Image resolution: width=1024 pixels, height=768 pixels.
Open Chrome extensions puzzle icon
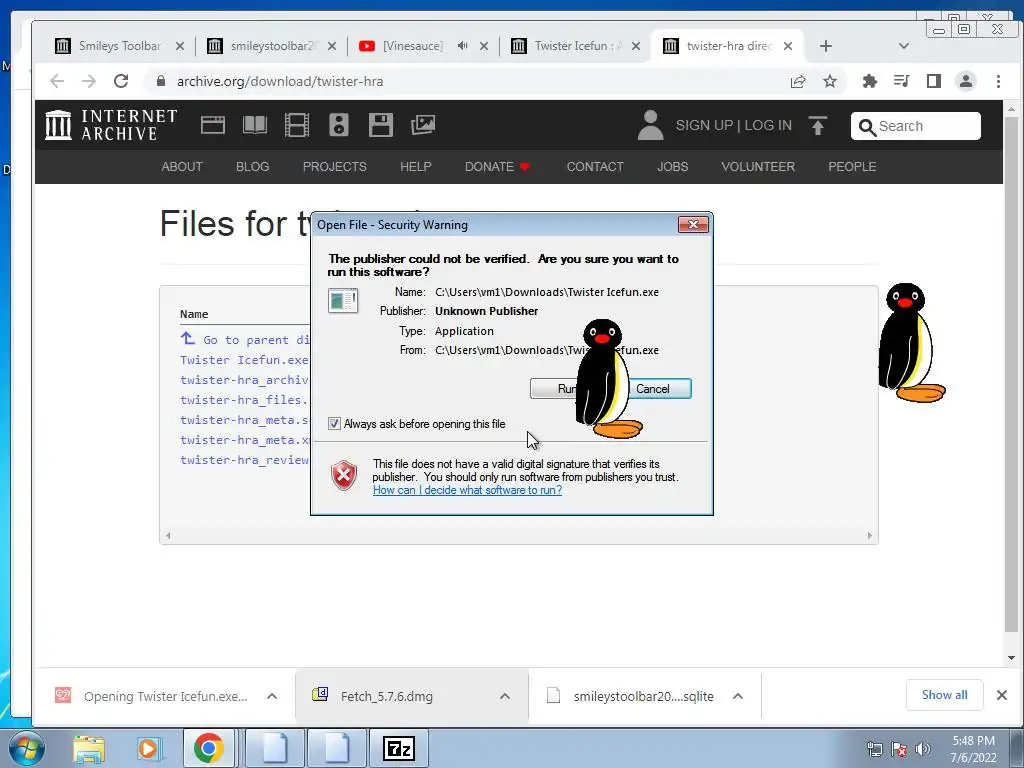pos(869,81)
